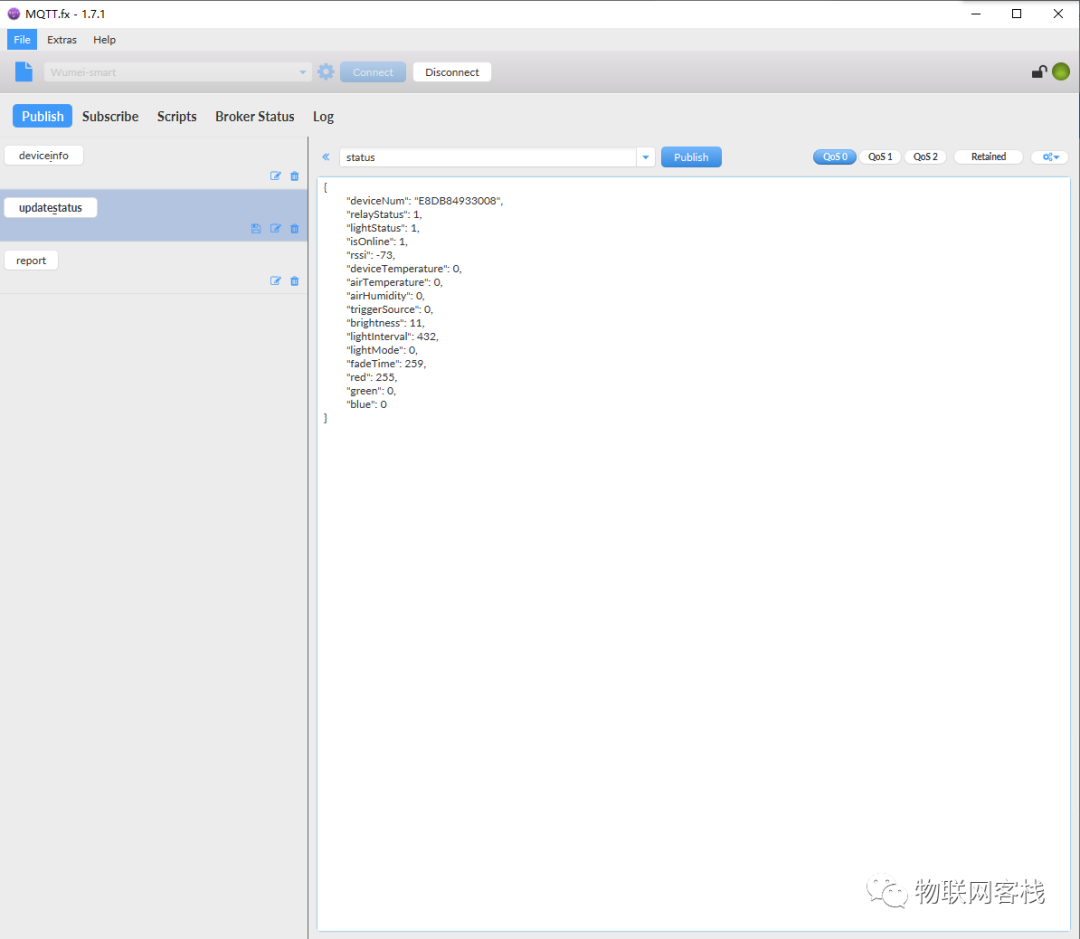
Task: Click the "airTemperature": 0 line
Action: click(394, 282)
